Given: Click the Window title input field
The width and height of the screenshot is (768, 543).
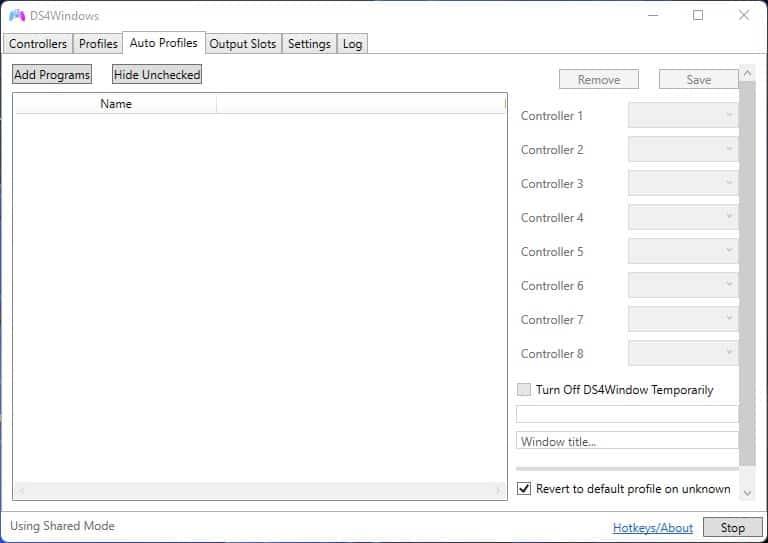Looking at the screenshot, I should (x=627, y=441).
